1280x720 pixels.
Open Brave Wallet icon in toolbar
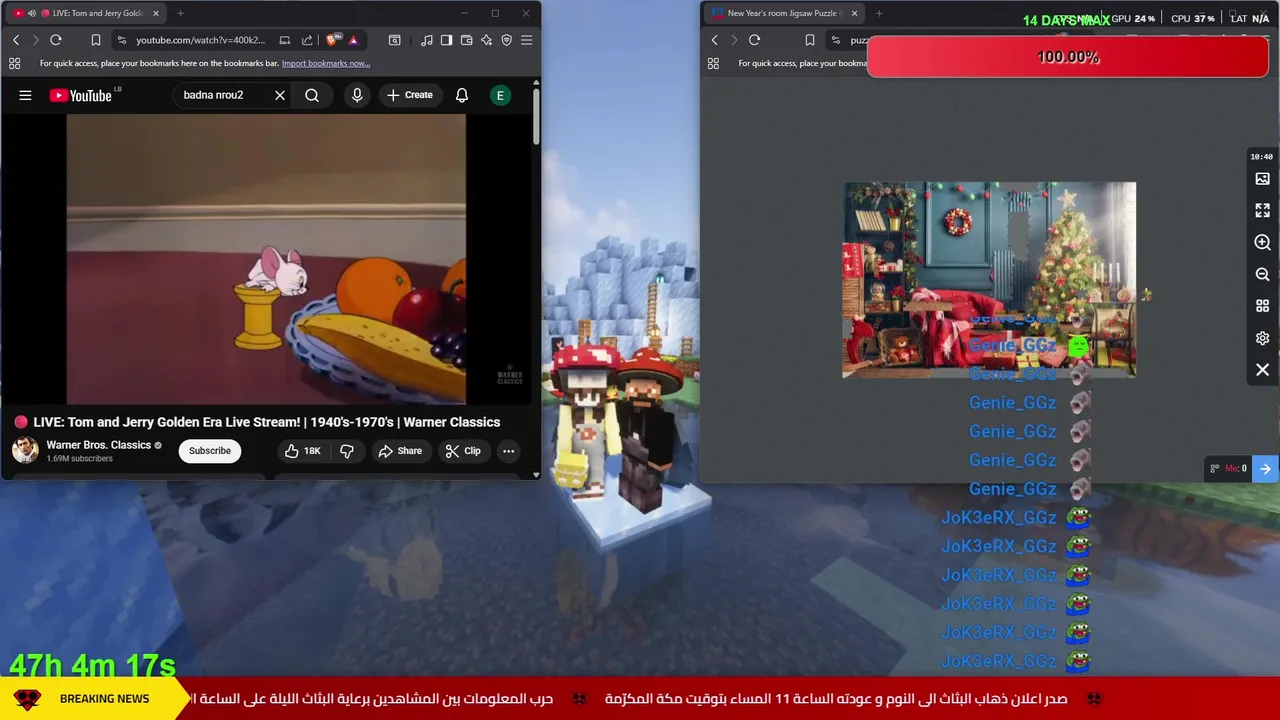point(466,40)
